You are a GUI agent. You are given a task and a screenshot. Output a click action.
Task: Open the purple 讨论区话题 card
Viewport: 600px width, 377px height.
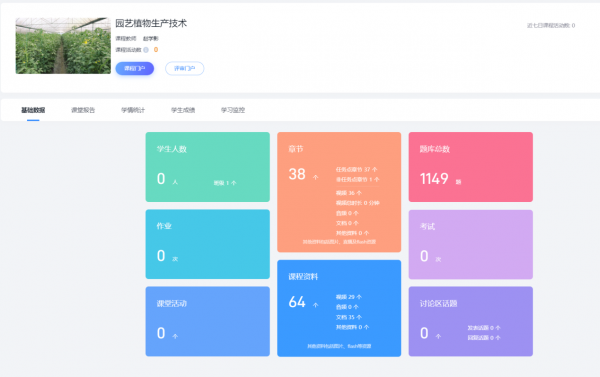(471, 322)
